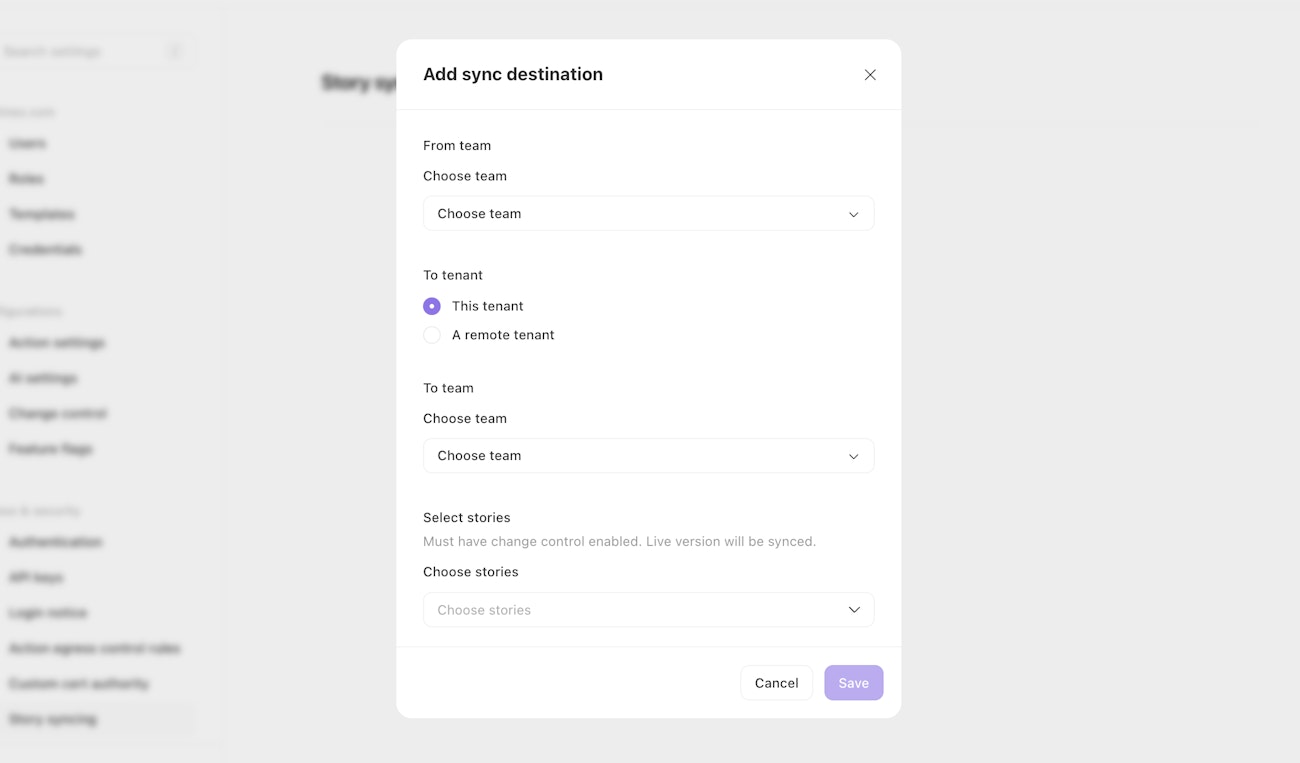The image size is (1300, 763).
Task: Open Users in the settings sidebar
Action: (x=28, y=144)
